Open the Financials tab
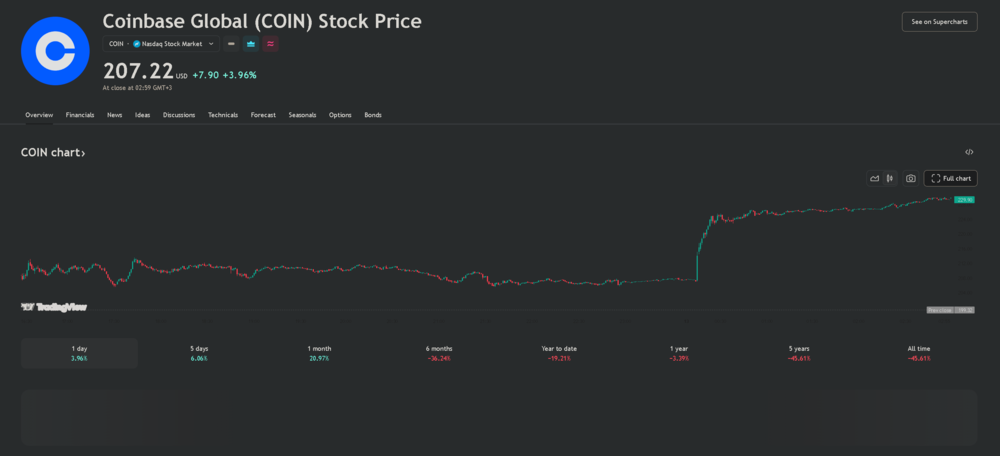The width and height of the screenshot is (1000, 456). click(x=80, y=115)
